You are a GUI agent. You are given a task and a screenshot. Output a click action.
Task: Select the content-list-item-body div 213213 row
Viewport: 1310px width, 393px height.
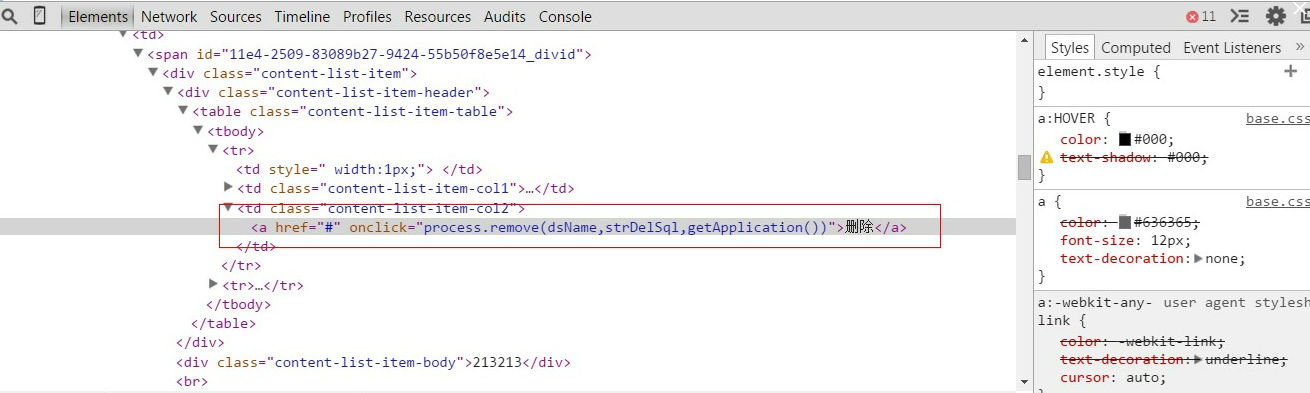pos(373,362)
